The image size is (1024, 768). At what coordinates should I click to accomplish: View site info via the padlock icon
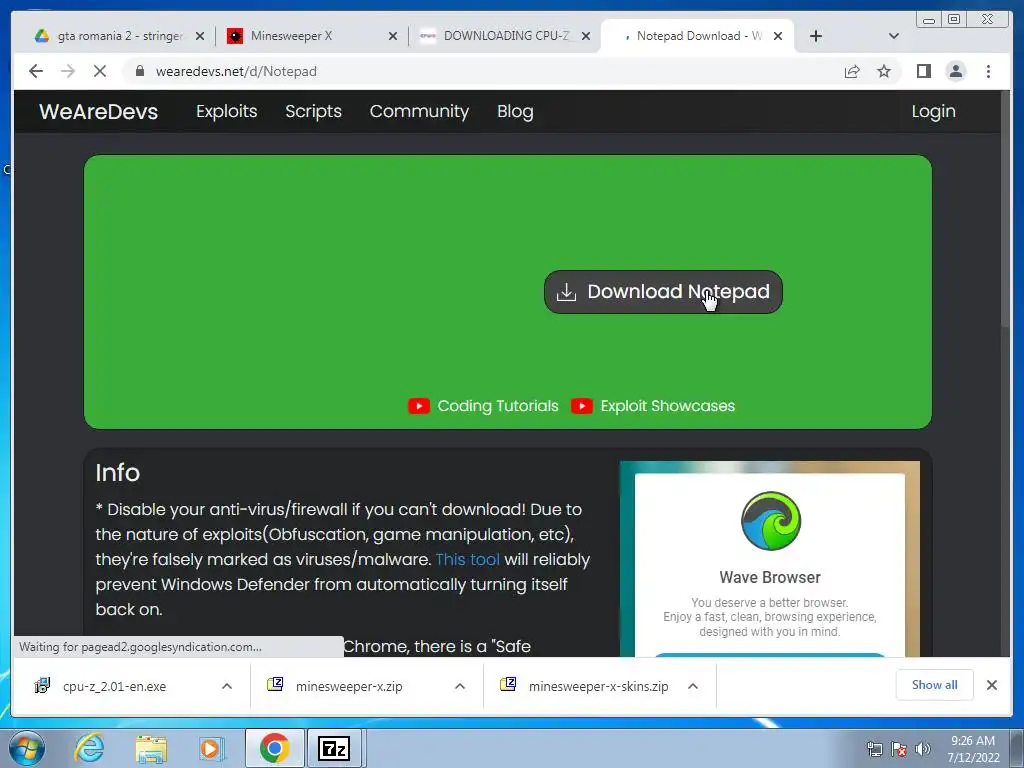coord(139,71)
